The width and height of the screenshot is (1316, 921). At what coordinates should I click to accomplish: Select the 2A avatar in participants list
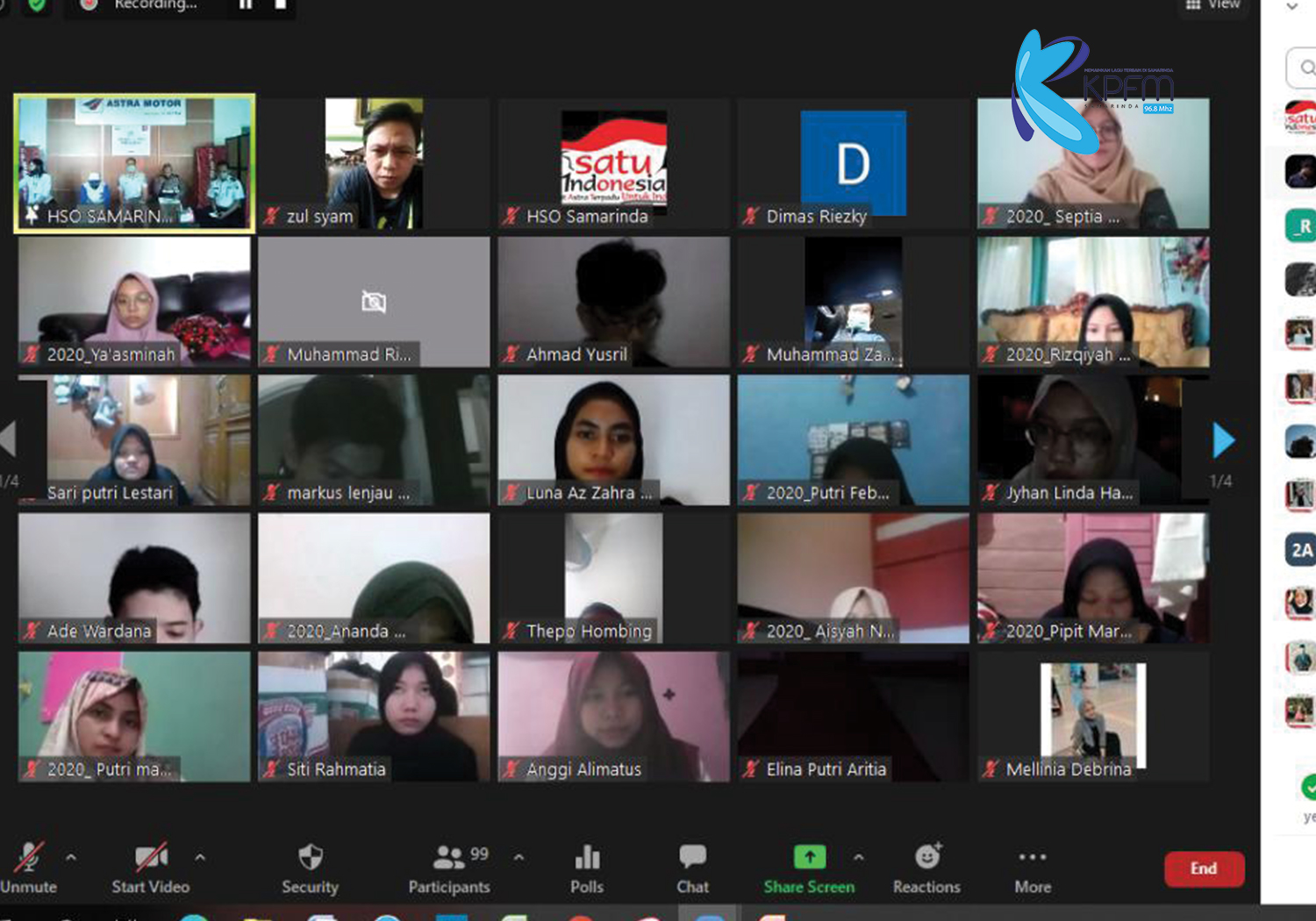(x=1301, y=550)
